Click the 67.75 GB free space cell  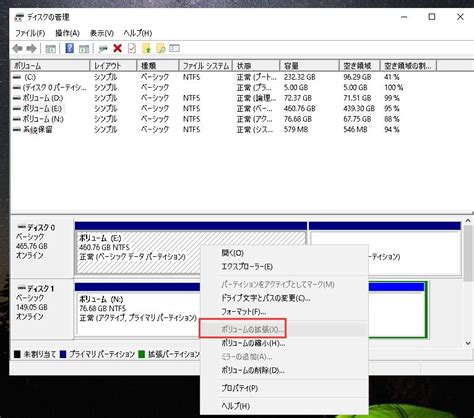point(357,119)
